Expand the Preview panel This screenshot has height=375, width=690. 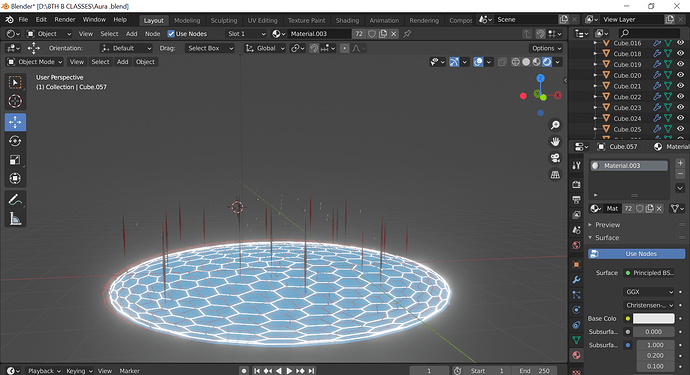coord(607,225)
